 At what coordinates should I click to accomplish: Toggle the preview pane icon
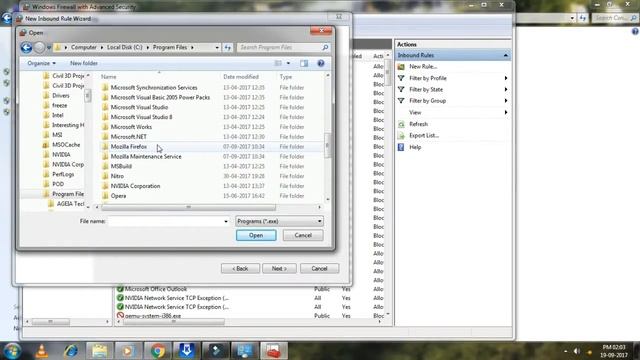304,63
